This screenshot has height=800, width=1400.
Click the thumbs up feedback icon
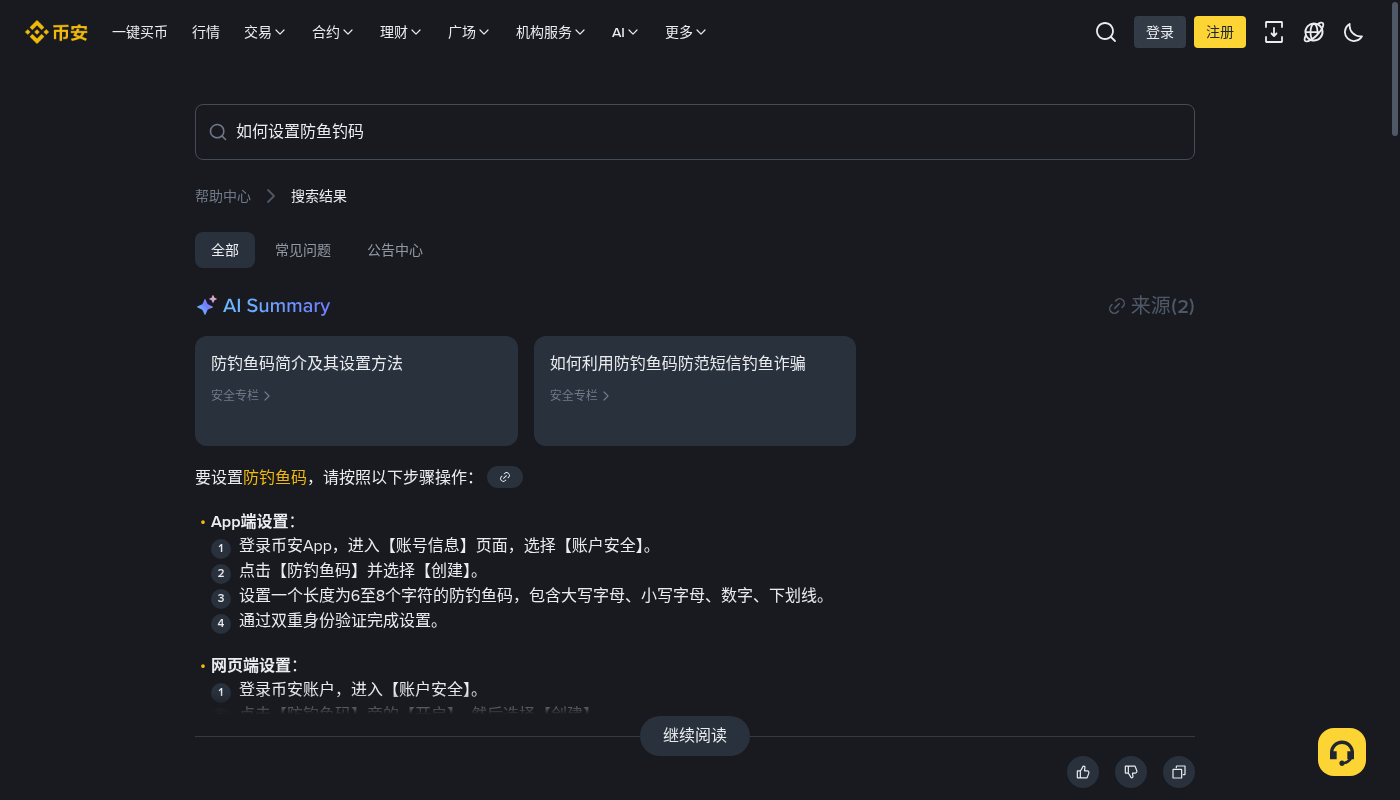click(x=1083, y=772)
